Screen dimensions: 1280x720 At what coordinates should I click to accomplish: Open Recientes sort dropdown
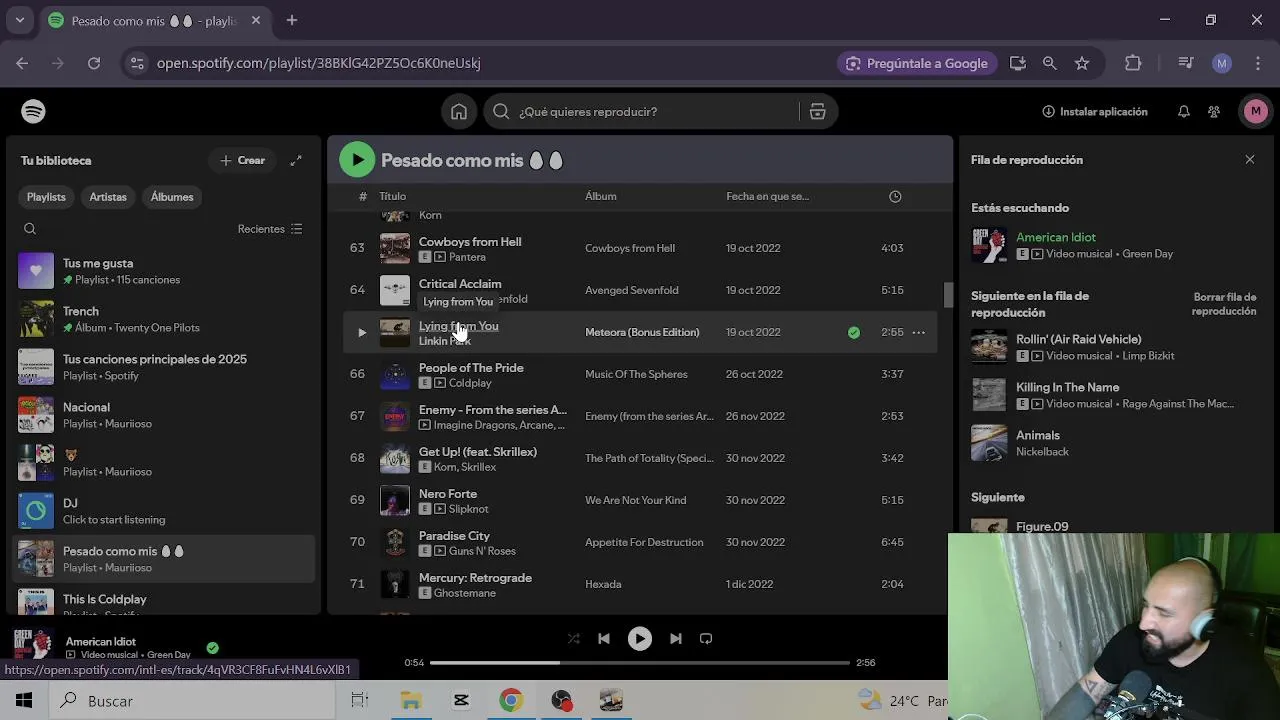coord(270,229)
